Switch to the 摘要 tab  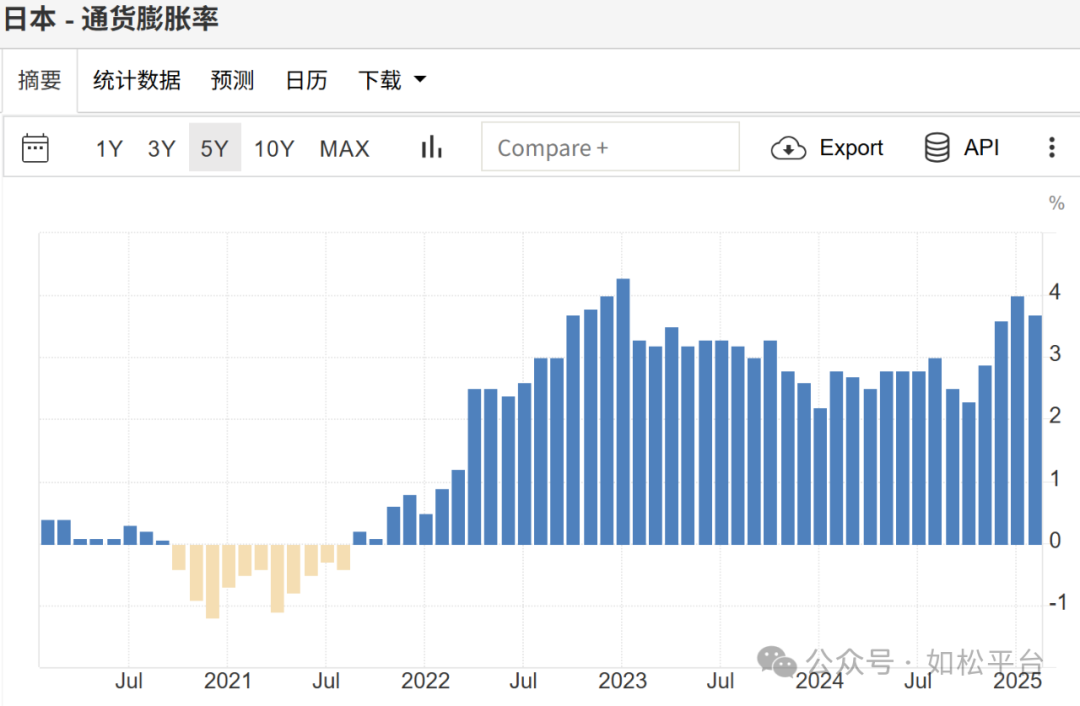pos(39,81)
